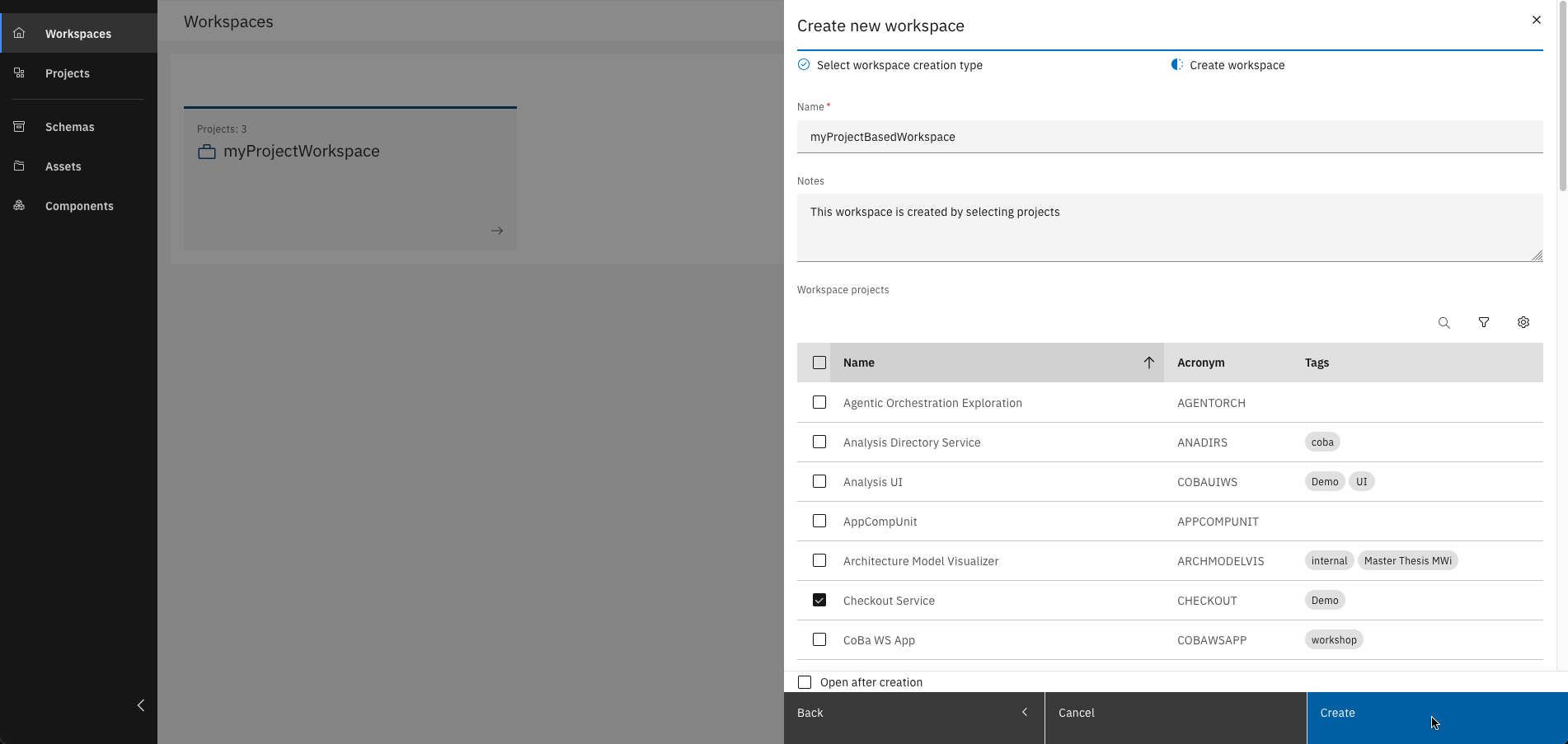1568x744 pixels.
Task: Click the search icon above projects table
Action: [1444, 323]
